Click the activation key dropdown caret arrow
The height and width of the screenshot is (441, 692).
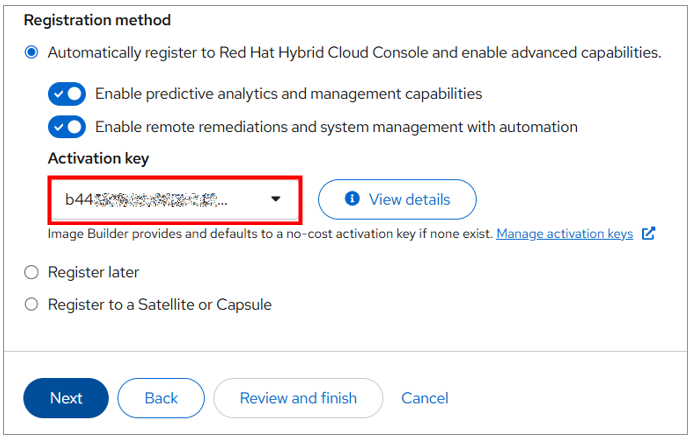276,199
